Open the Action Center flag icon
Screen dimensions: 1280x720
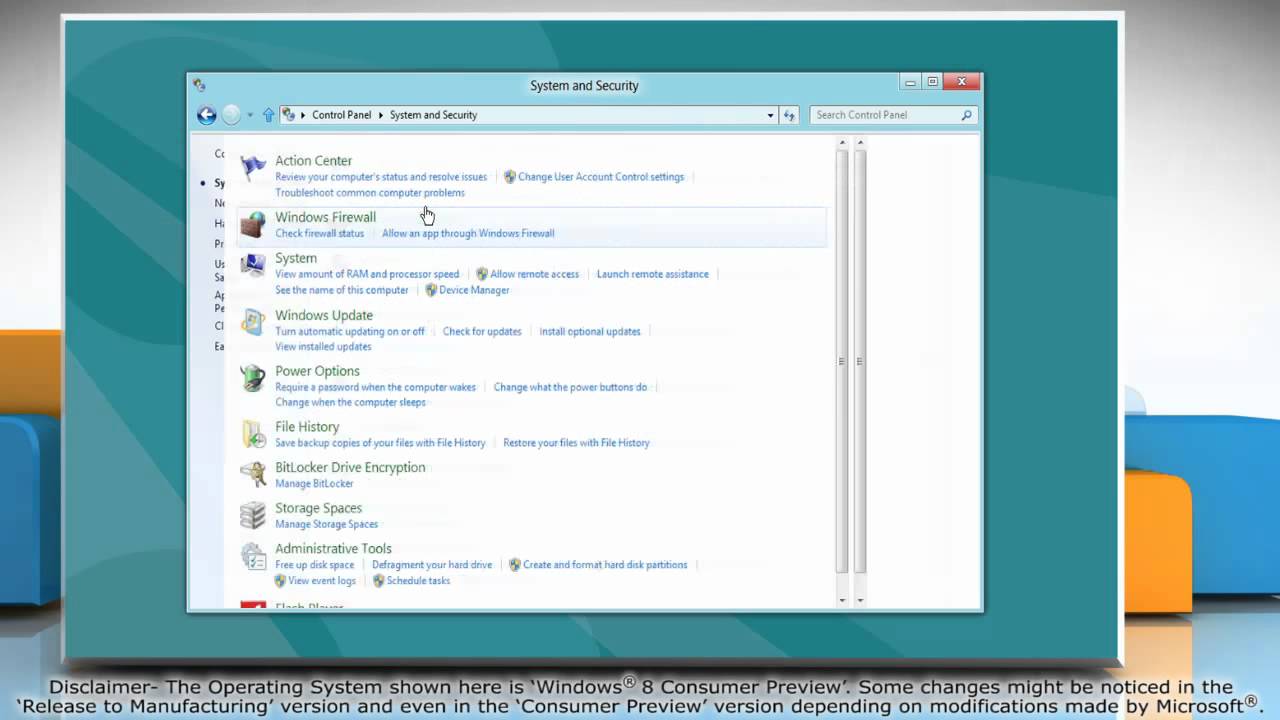click(x=254, y=168)
